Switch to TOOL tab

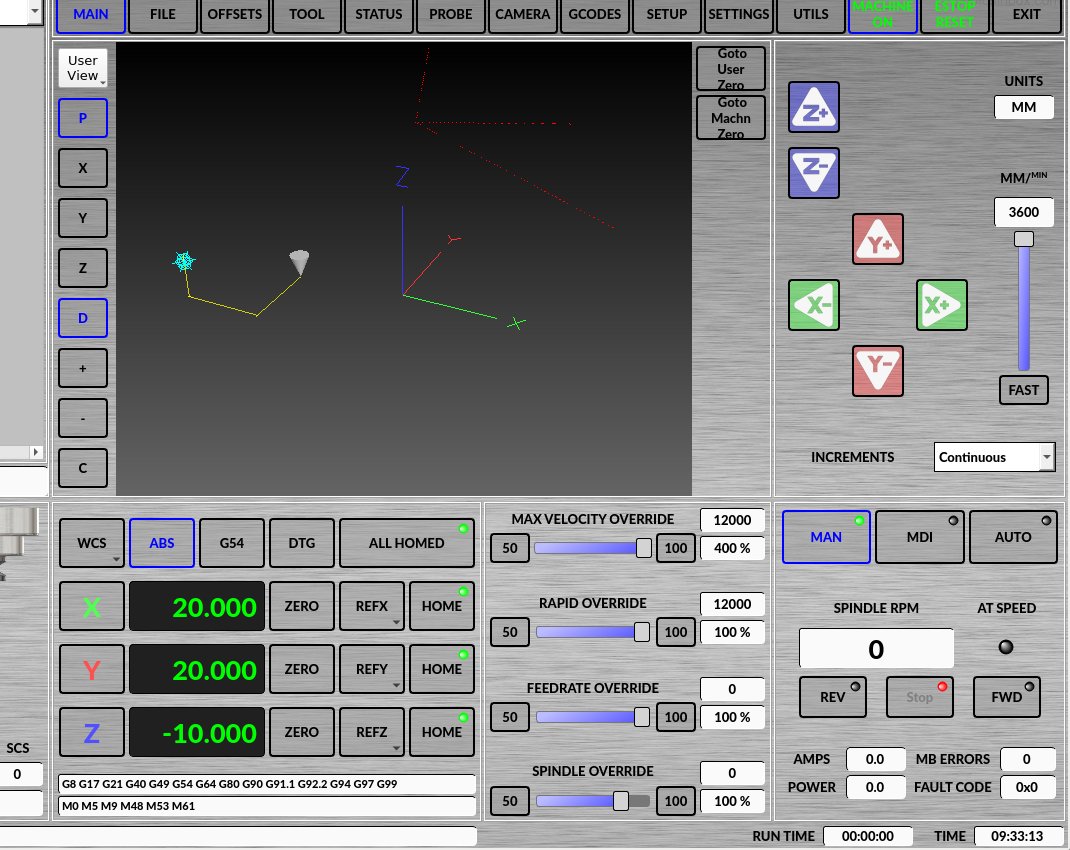pyautogui.click(x=306, y=15)
